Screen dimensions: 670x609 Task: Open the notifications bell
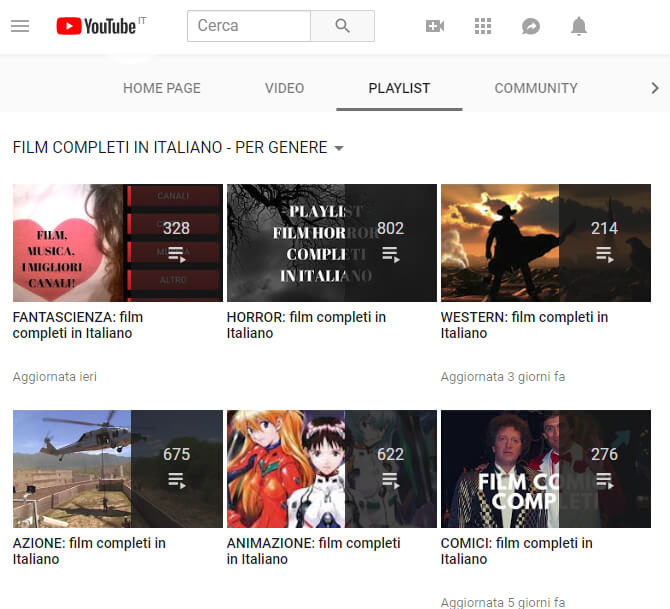[x=579, y=26]
